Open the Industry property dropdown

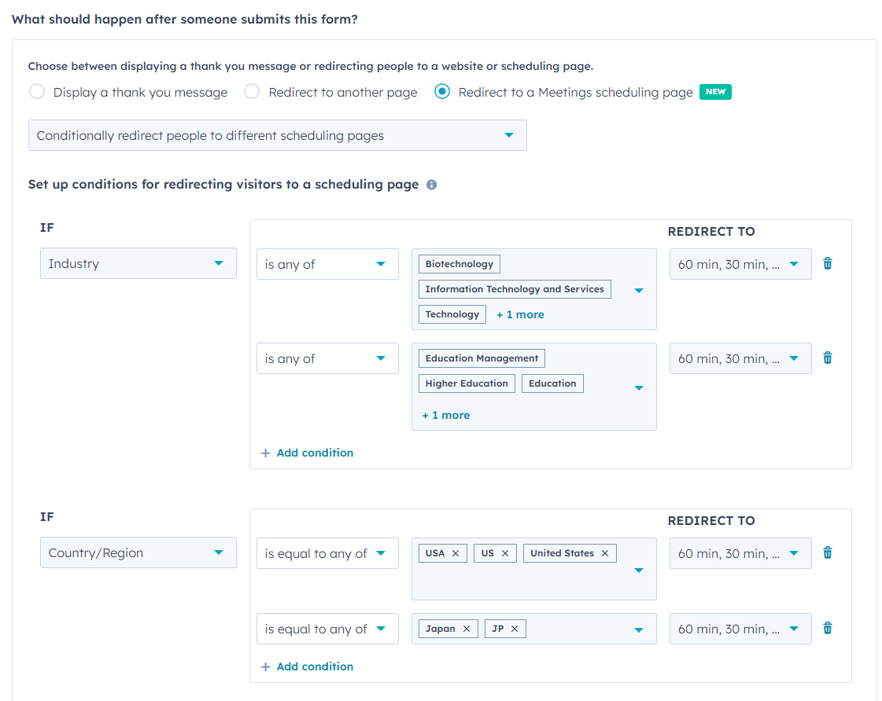[138, 264]
